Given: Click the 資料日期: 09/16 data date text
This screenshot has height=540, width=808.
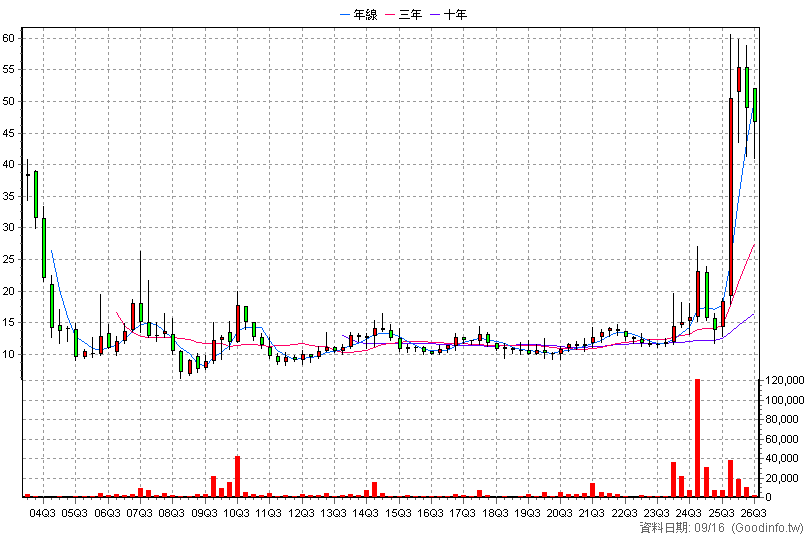Looking at the screenshot, I should pyautogui.click(x=682, y=528).
